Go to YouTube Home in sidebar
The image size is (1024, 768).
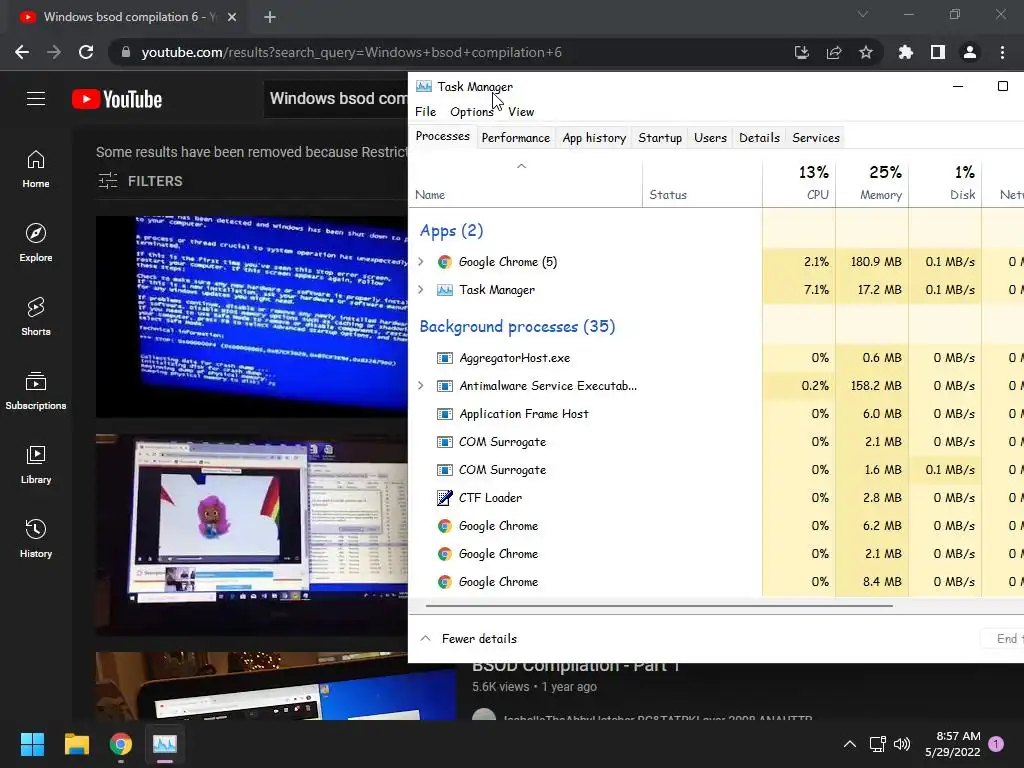point(36,169)
